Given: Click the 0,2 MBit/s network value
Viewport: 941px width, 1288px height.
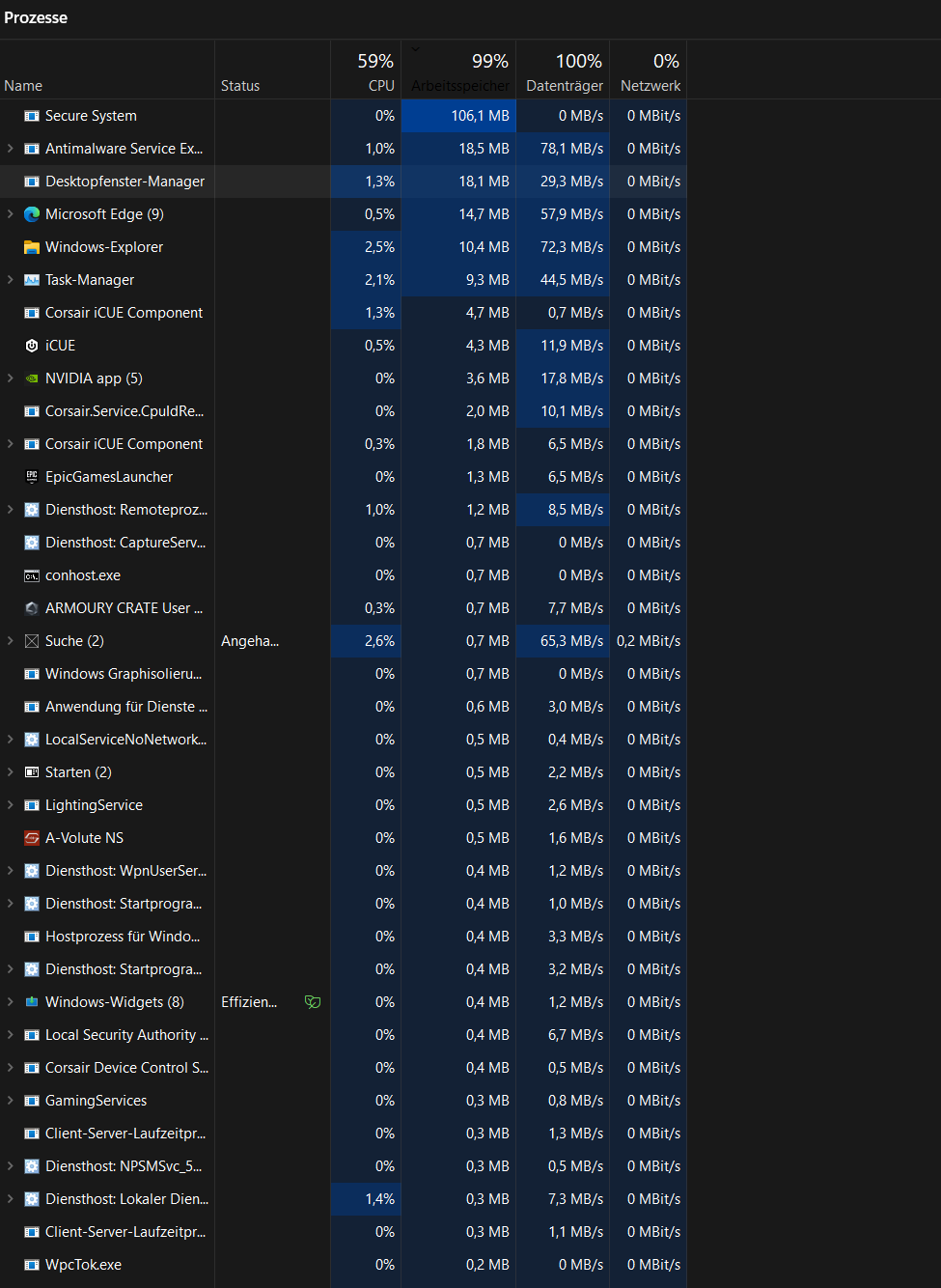Looking at the screenshot, I should pos(649,641).
